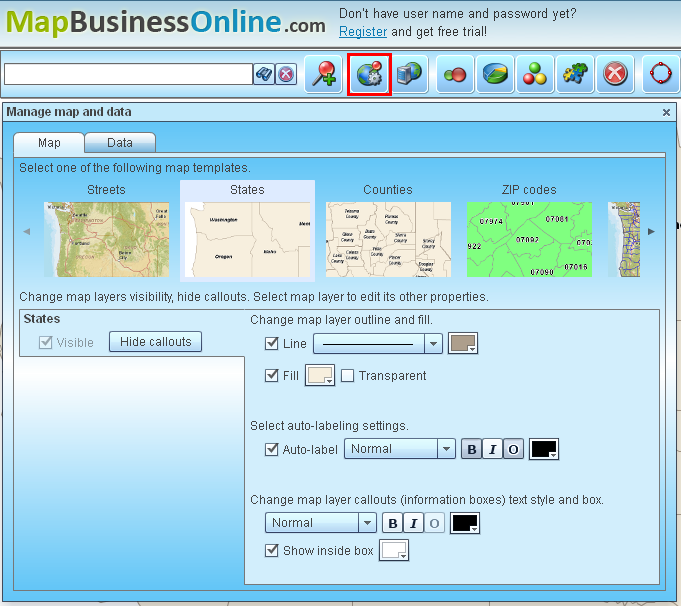
Task: Click the globe with server data icon
Action: (x=409, y=74)
